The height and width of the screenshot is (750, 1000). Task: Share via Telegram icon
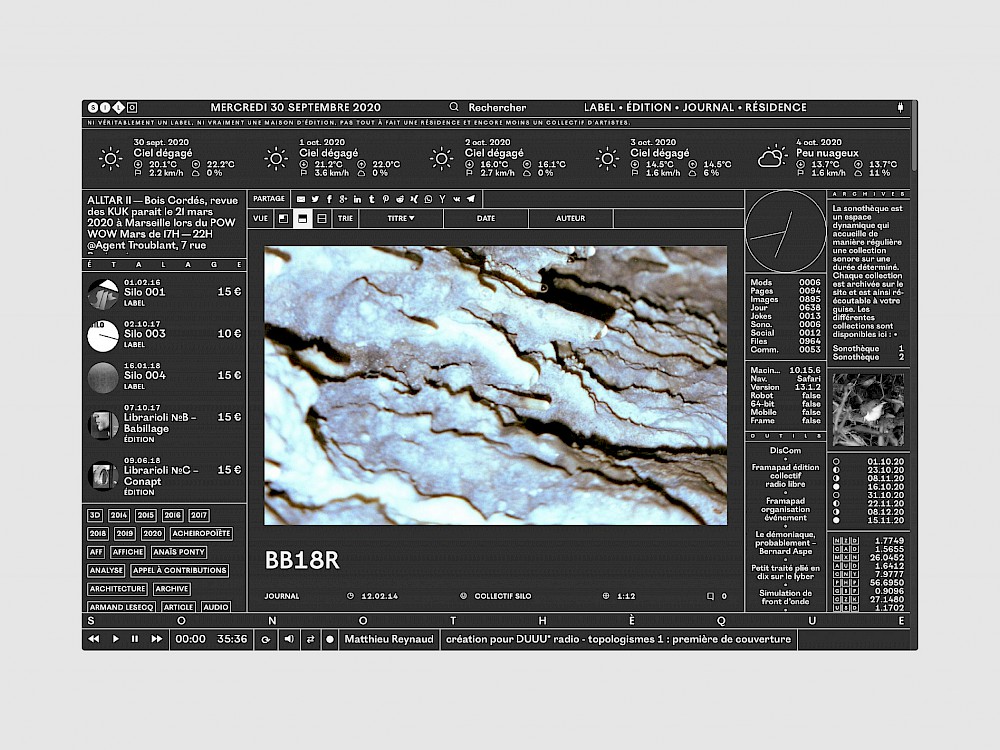[x=470, y=199]
